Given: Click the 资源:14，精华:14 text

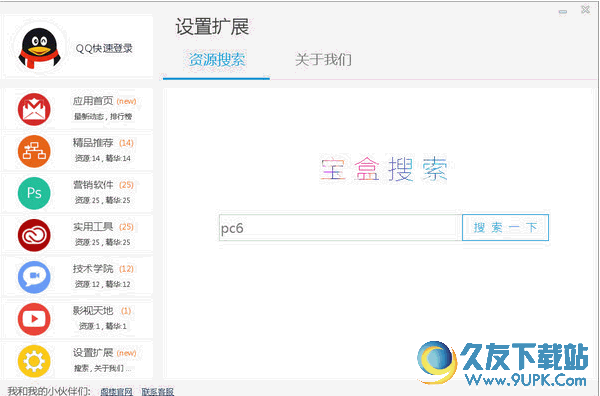Looking at the screenshot, I should pos(103,158).
